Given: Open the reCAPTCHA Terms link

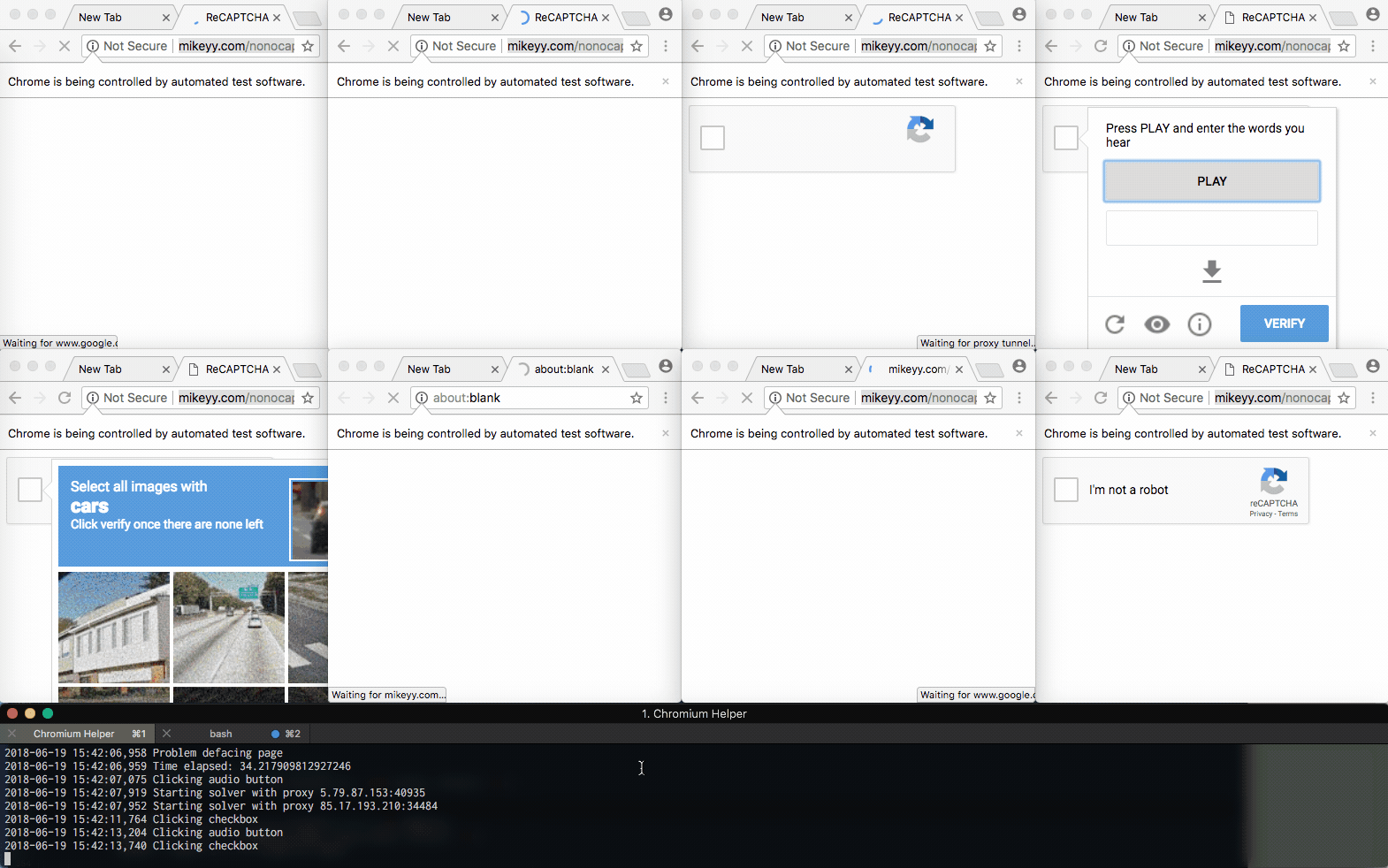Looking at the screenshot, I should [1288, 514].
